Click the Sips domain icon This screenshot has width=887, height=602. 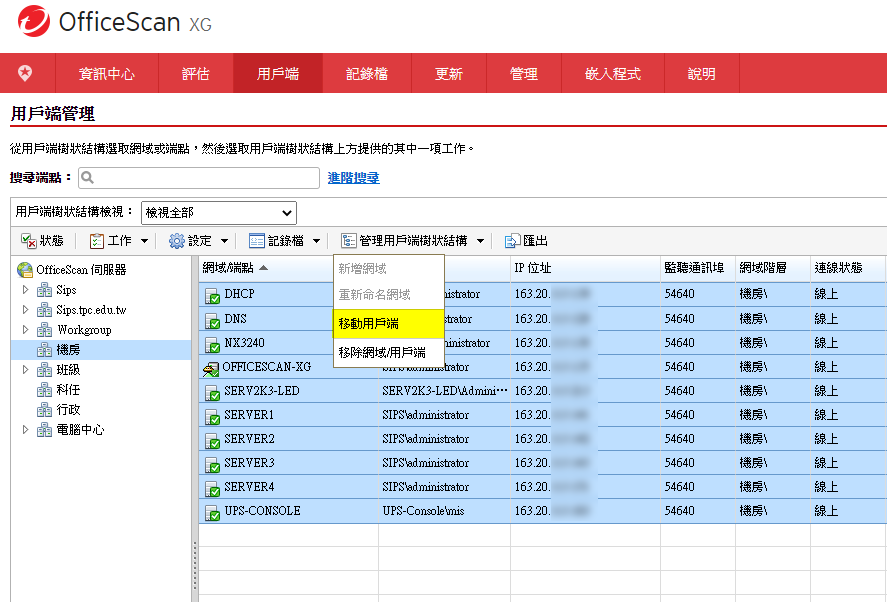44,290
